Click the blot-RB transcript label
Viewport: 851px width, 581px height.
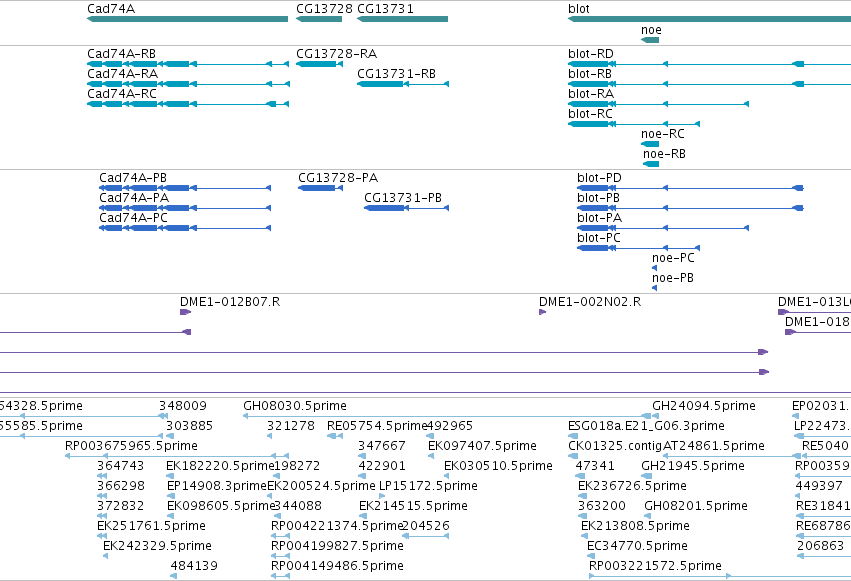[x=590, y=74]
